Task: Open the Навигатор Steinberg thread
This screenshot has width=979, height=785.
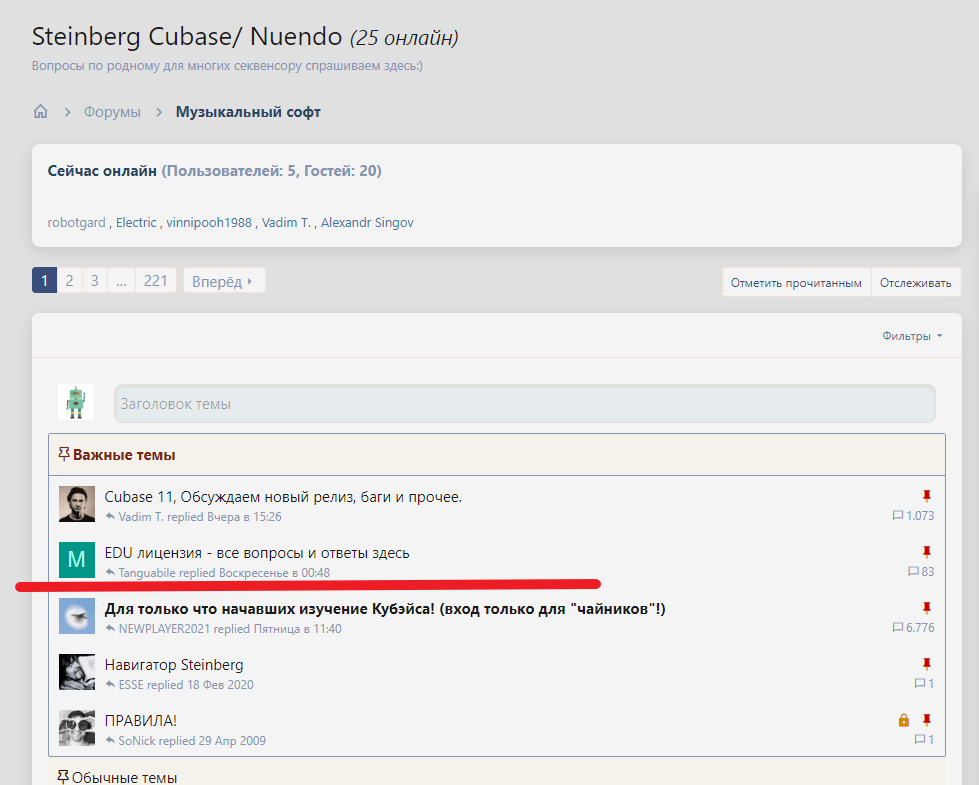Action: [174, 665]
